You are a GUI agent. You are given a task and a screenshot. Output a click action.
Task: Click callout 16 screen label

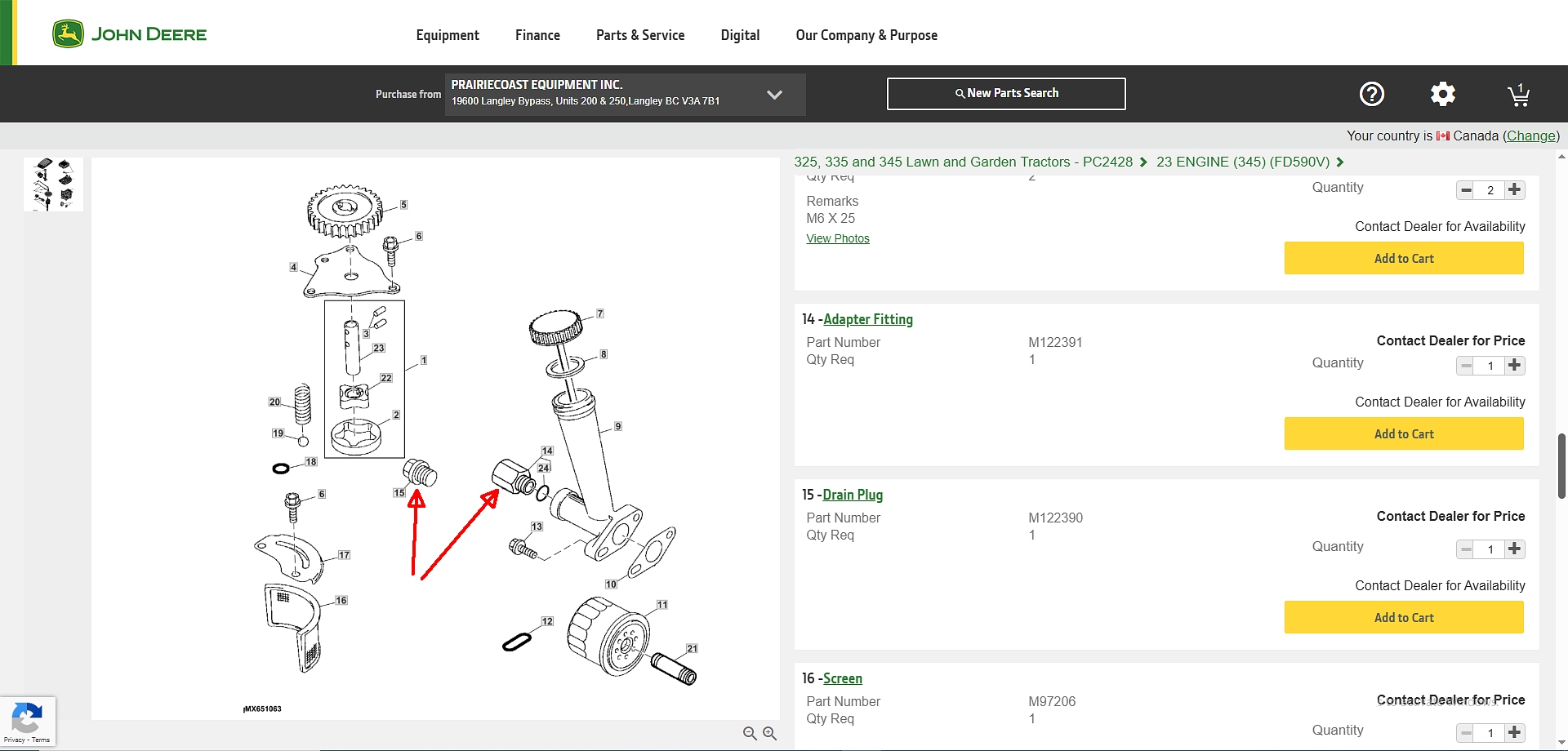[341, 600]
